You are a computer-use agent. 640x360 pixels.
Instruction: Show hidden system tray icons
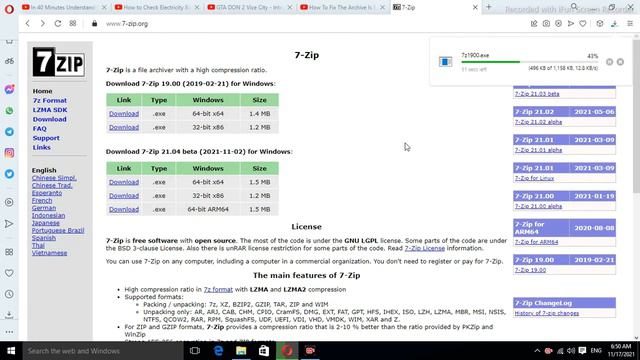pos(537,351)
